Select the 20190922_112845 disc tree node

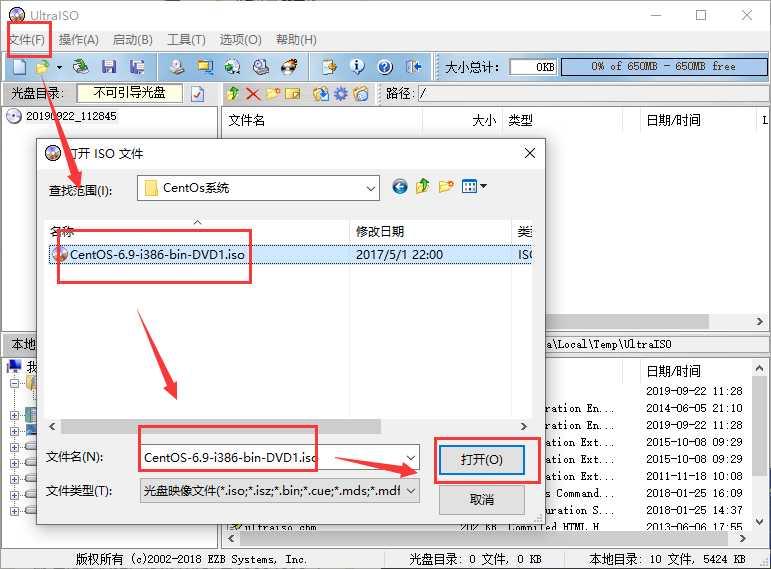click(71, 116)
